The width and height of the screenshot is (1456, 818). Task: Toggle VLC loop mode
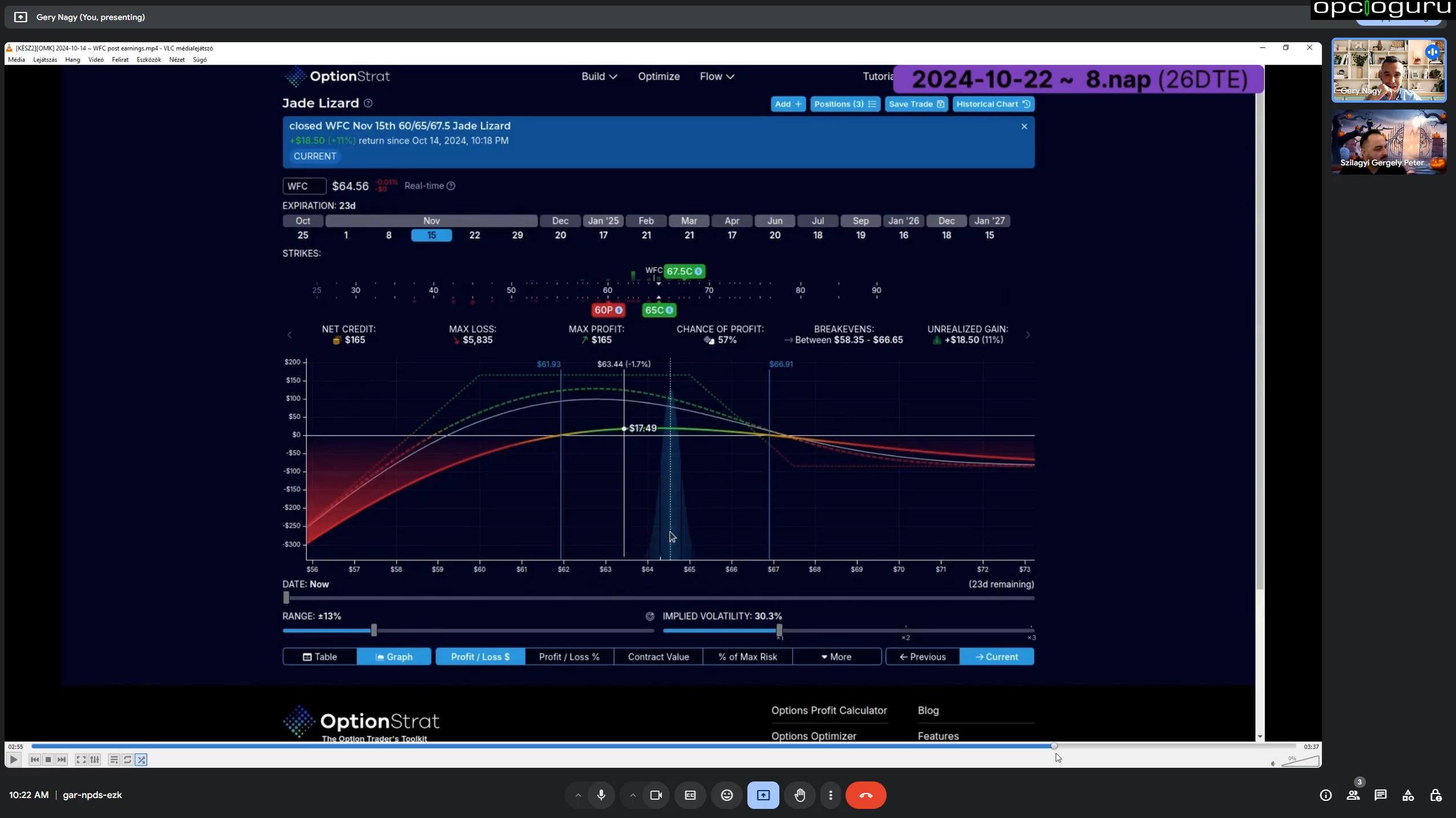(127, 759)
